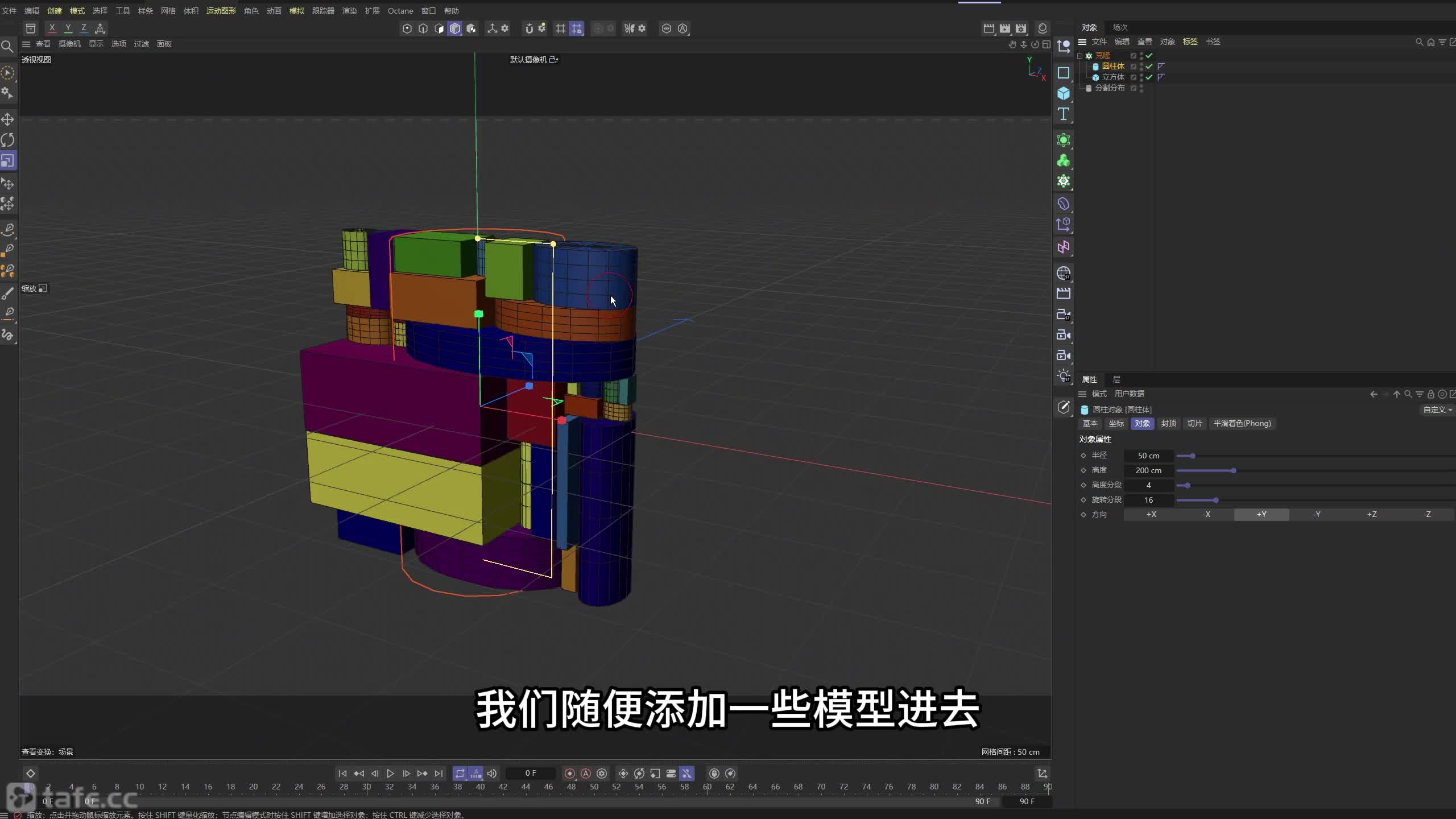Open the 自定义 dropdown in attributes panel

(x=1437, y=409)
